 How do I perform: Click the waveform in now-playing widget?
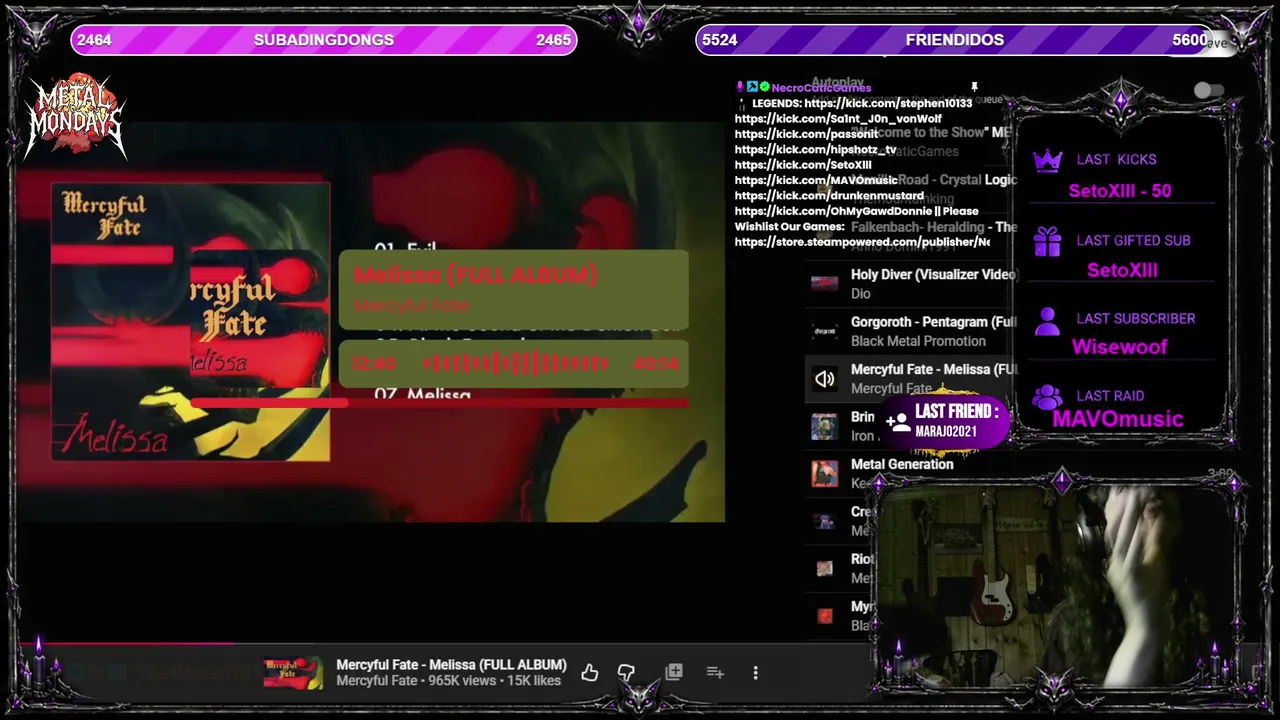point(516,364)
